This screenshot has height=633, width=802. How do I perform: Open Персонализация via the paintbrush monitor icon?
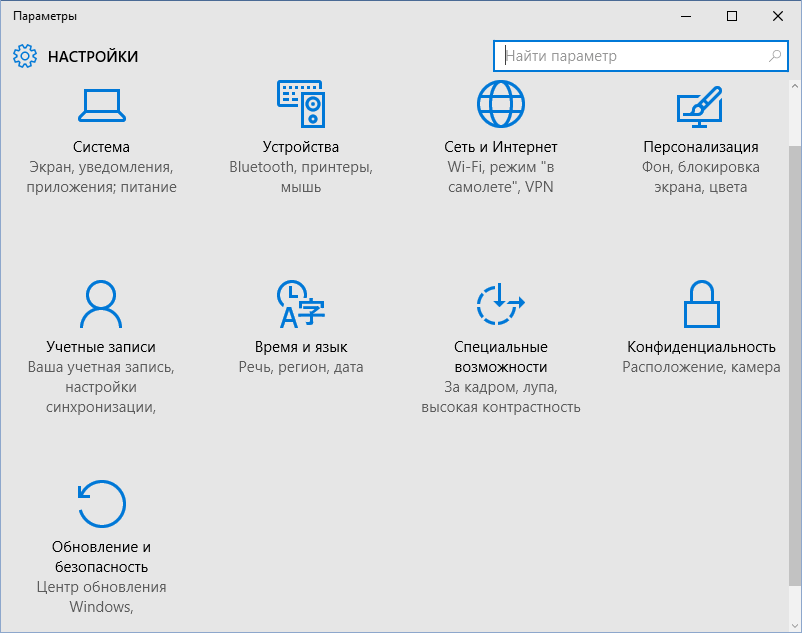(x=700, y=104)
